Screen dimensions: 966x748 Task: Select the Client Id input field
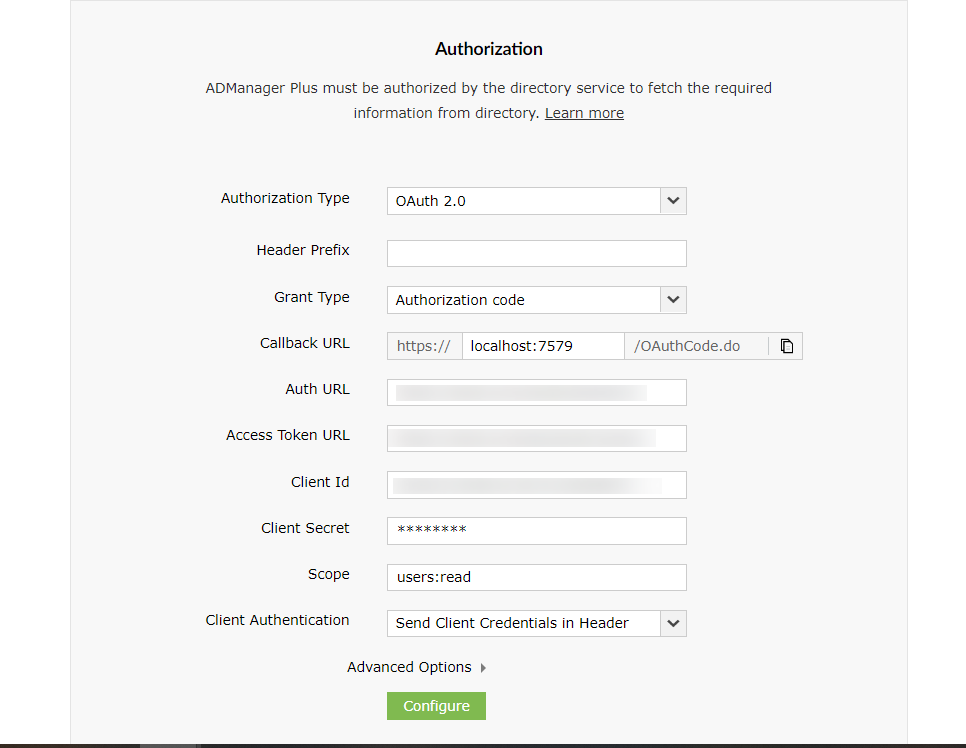(536, 485)
